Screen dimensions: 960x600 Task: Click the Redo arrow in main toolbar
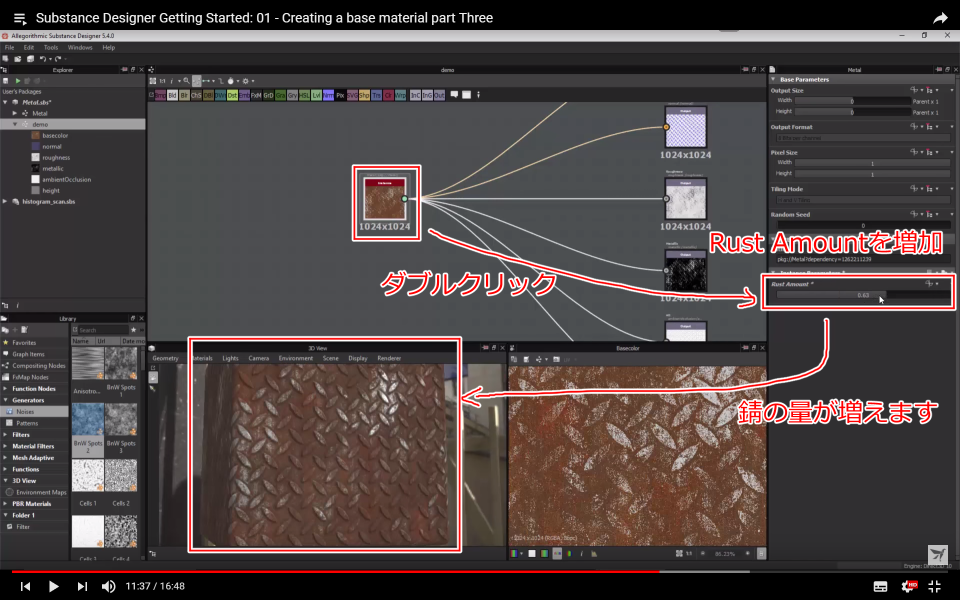pos(58,59)
